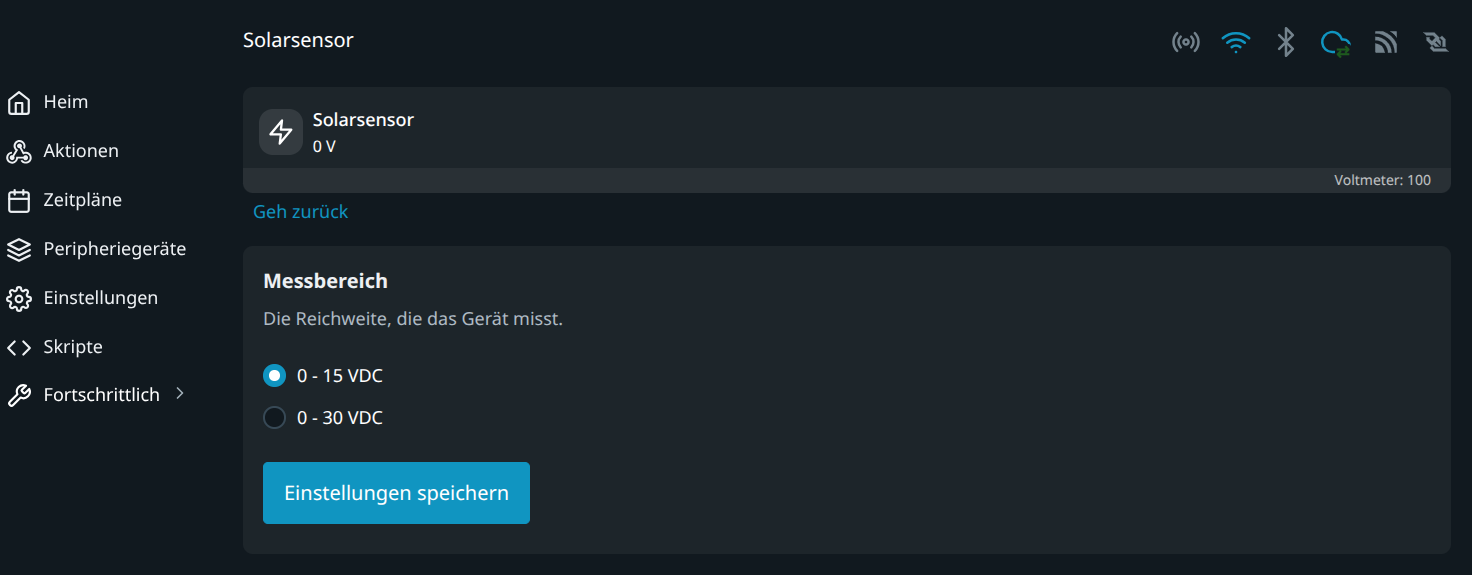Open the cloud sync status icon
The width and height of the screenshot is (1472, 575).
[1335, 43]
